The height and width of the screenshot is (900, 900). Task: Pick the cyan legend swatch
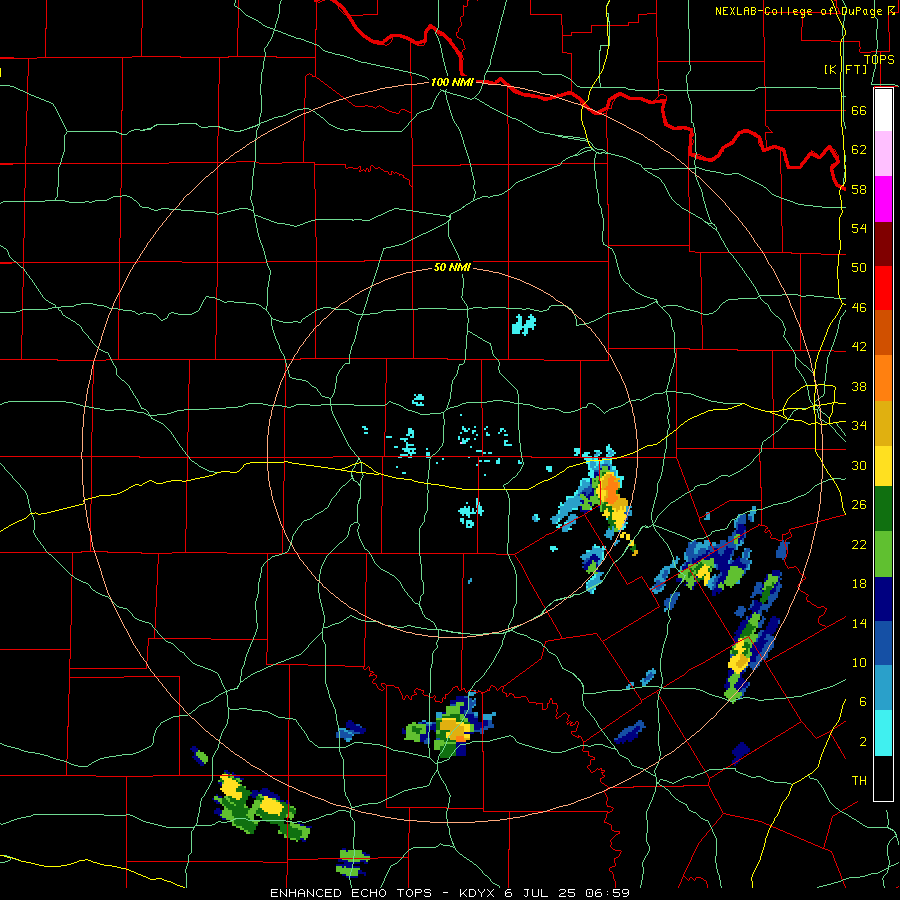pos(883,733)
